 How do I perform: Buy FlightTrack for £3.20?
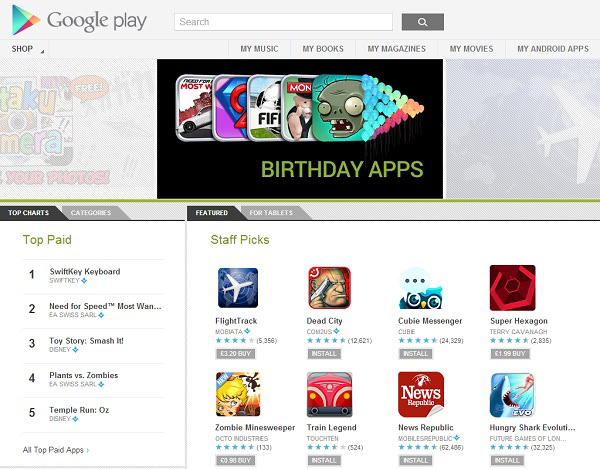[235, 353]
